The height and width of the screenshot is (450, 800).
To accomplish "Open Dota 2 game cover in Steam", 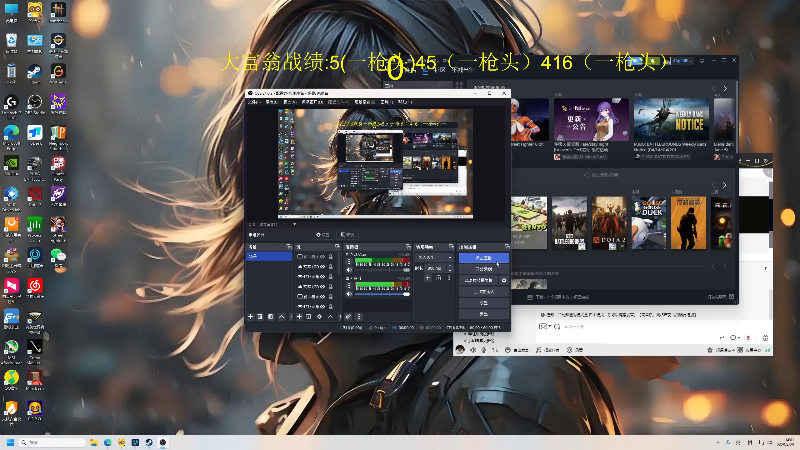I will click(609, 223).
